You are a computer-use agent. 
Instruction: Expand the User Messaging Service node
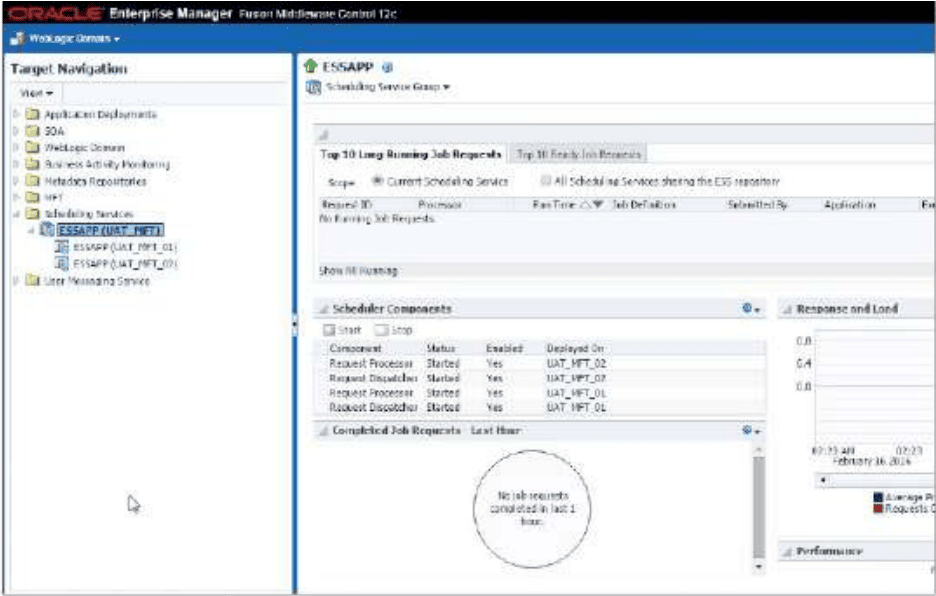click(16, 280)
